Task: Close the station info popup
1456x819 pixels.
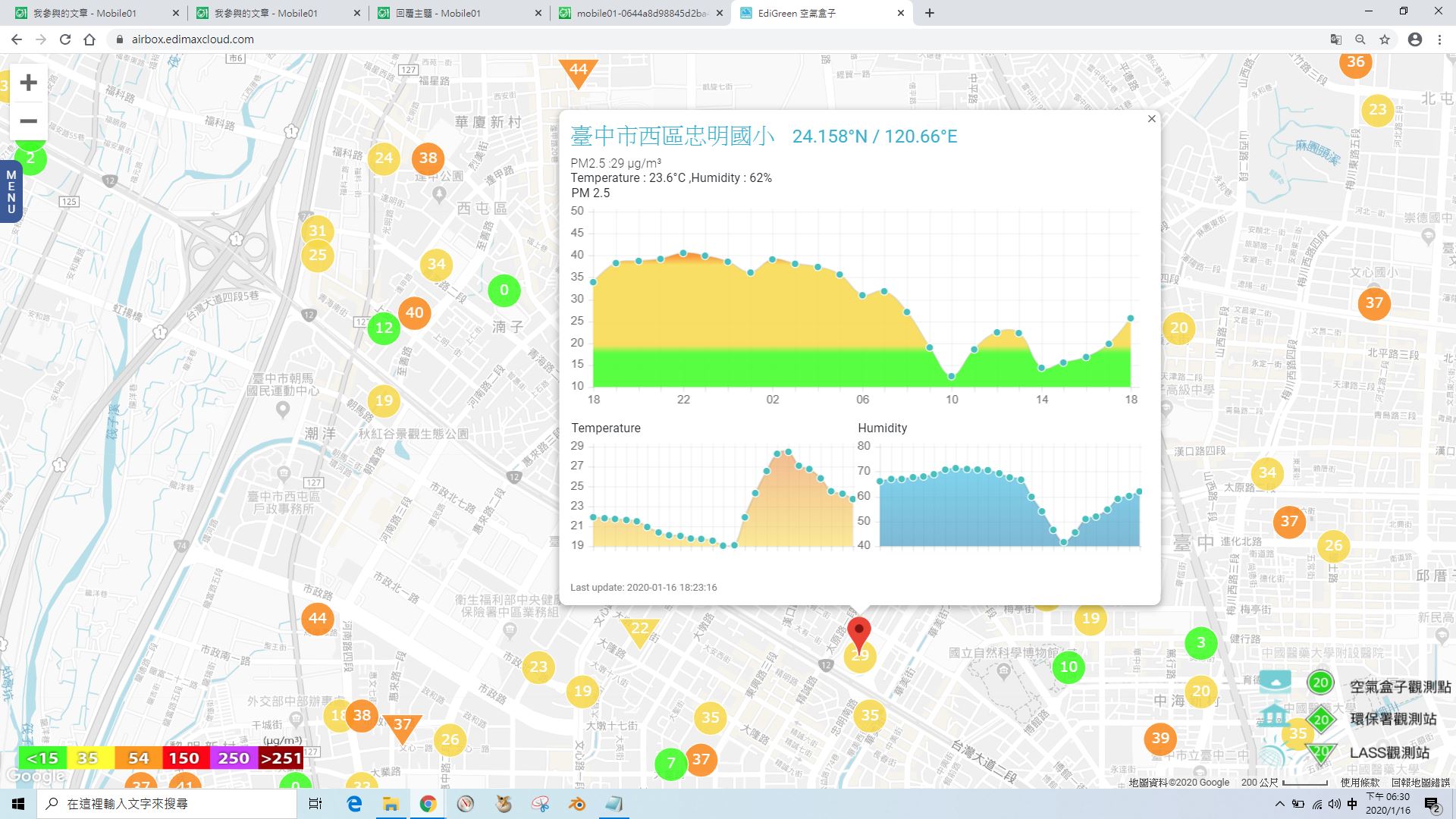Action: coord(1151,119)
